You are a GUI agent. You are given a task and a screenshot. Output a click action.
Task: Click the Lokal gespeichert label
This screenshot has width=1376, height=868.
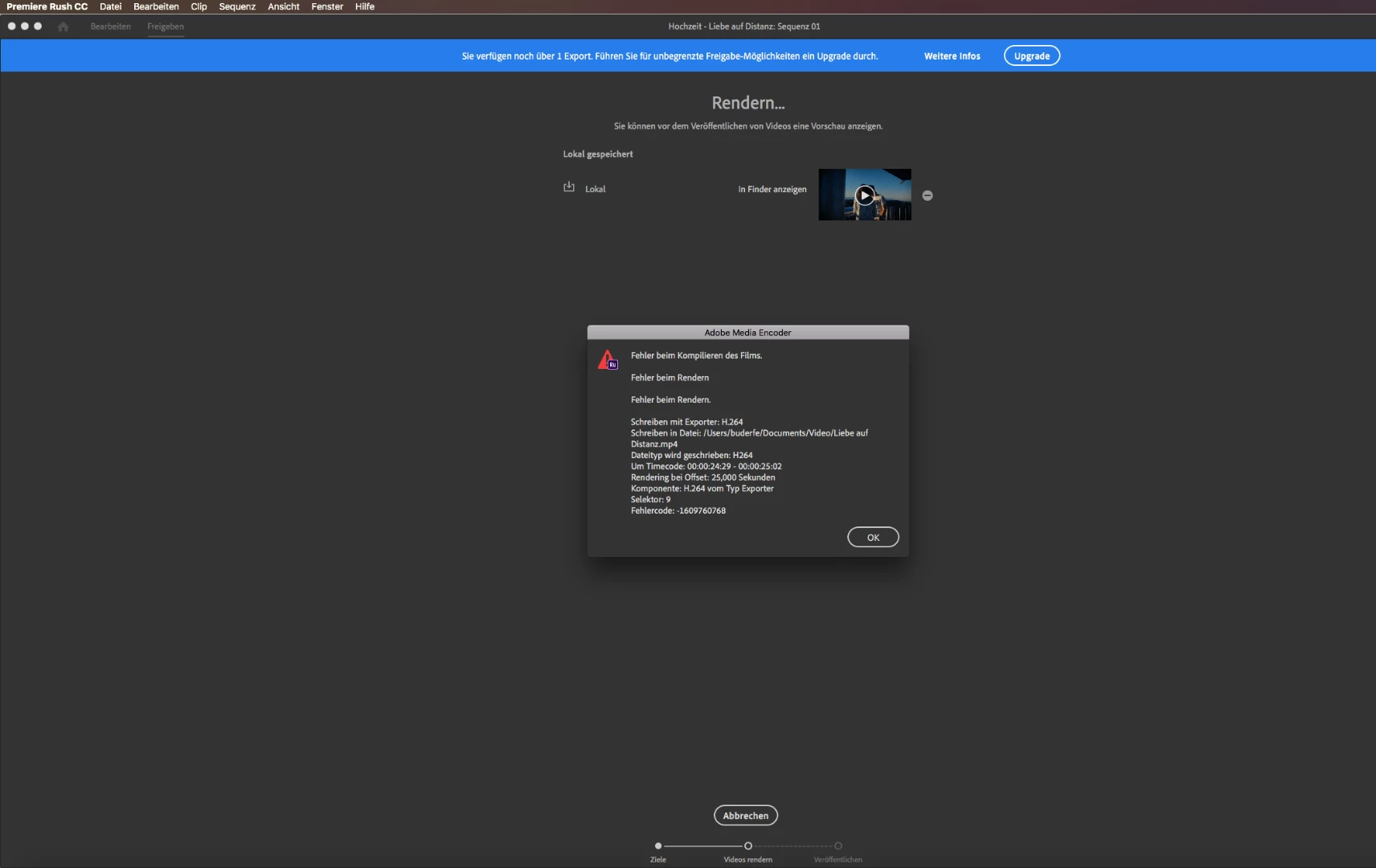coord(598,154)
